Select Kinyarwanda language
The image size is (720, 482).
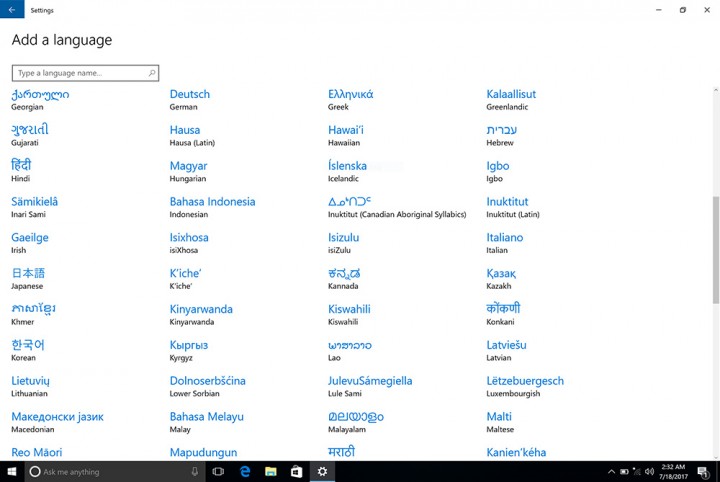201,314
